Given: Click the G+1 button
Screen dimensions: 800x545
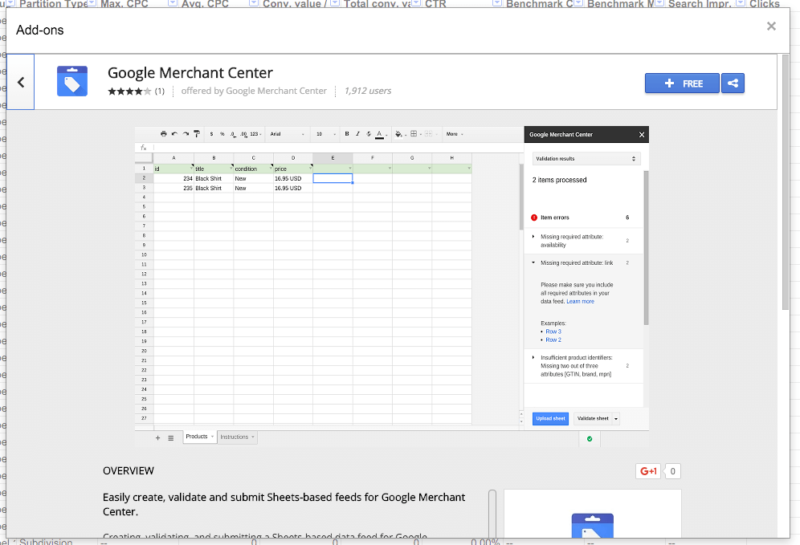Looking at the screenshot, I should (648, 471).
